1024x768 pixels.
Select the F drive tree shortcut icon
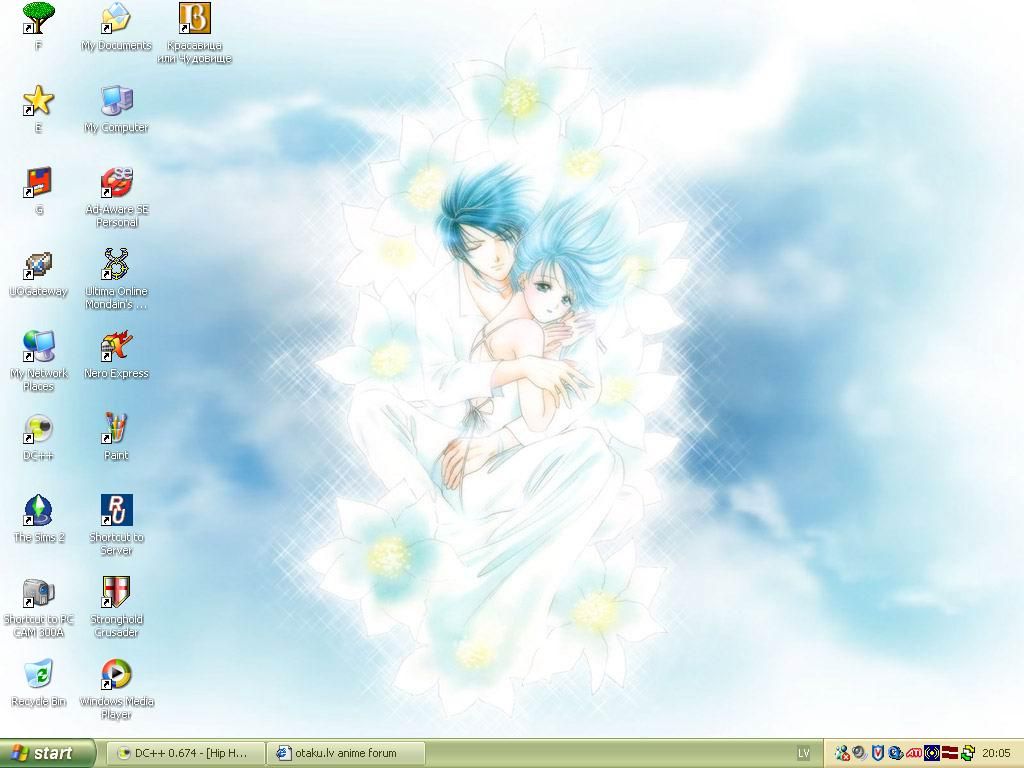39,18
